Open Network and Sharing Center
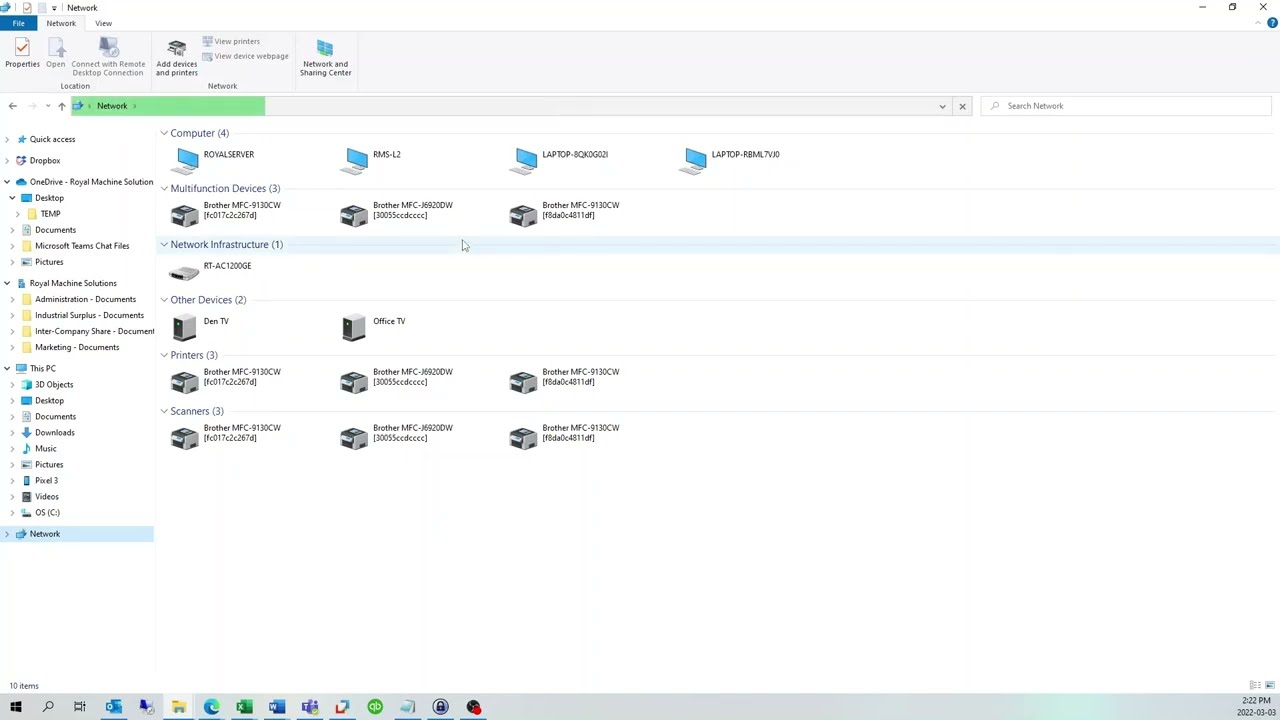 pyautogui.click(x=325, y=57)
